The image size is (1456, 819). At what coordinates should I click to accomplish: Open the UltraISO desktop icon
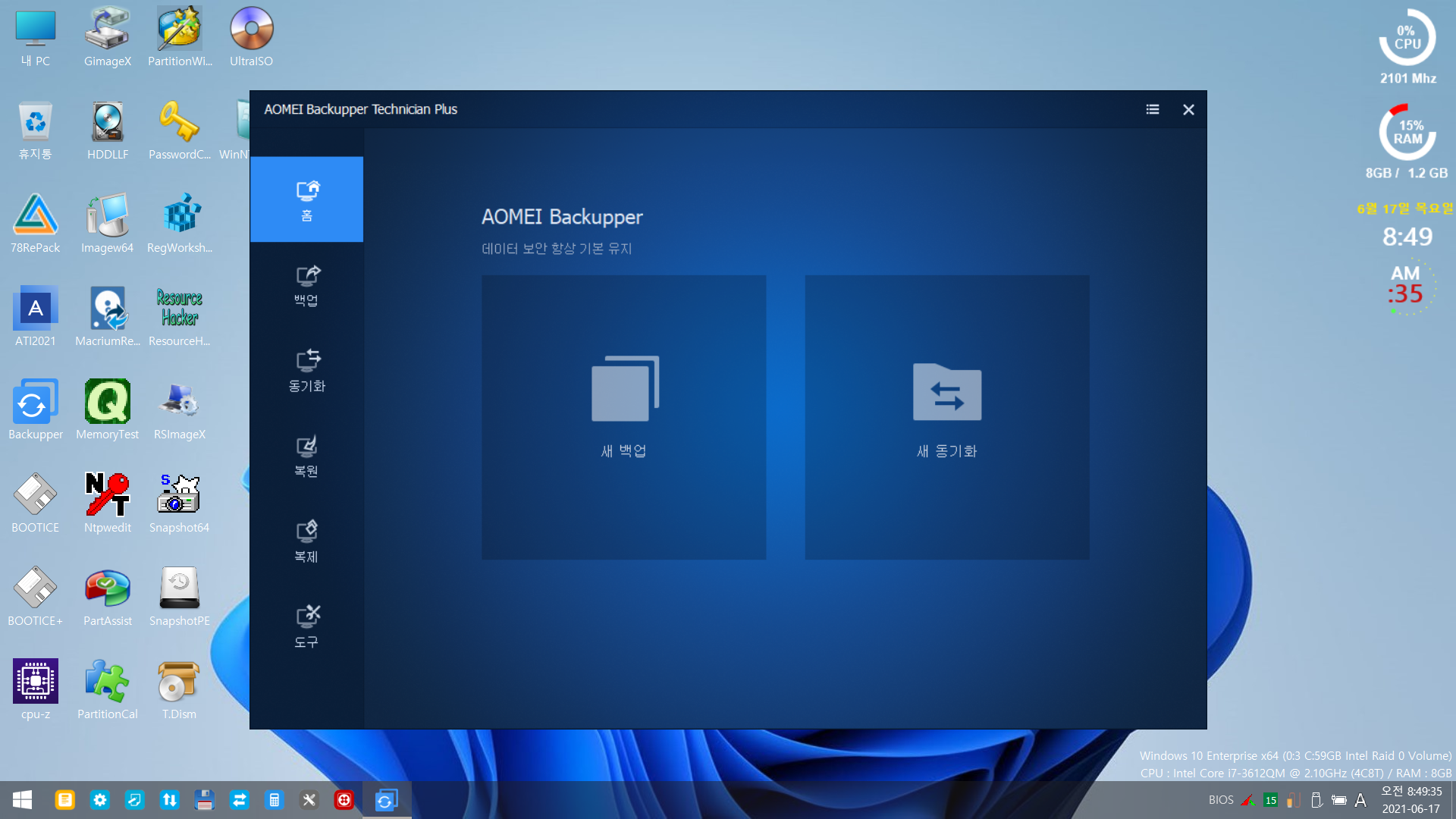(251, 38)
